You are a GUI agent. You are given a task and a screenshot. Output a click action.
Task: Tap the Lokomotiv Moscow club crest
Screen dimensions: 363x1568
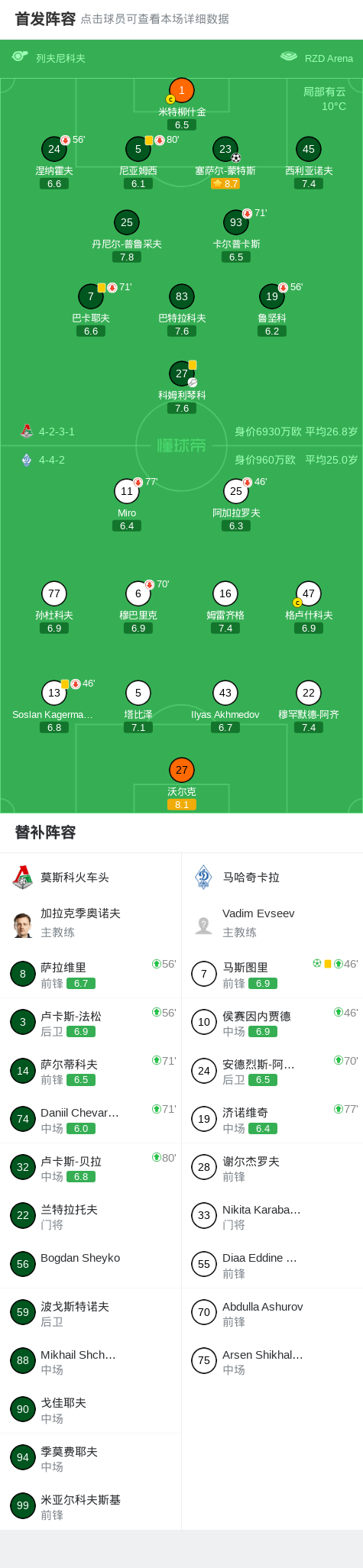pyautogui.click(x=23, y=878)
